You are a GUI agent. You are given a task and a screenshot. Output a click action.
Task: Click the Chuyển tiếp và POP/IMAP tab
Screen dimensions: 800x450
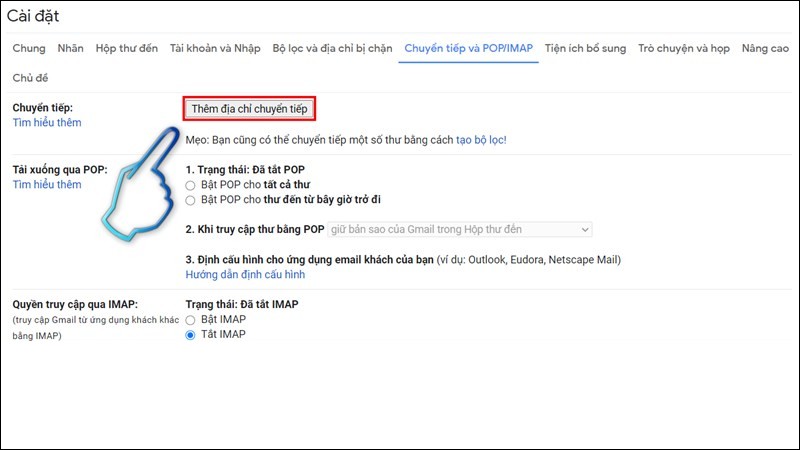point(468,47)
